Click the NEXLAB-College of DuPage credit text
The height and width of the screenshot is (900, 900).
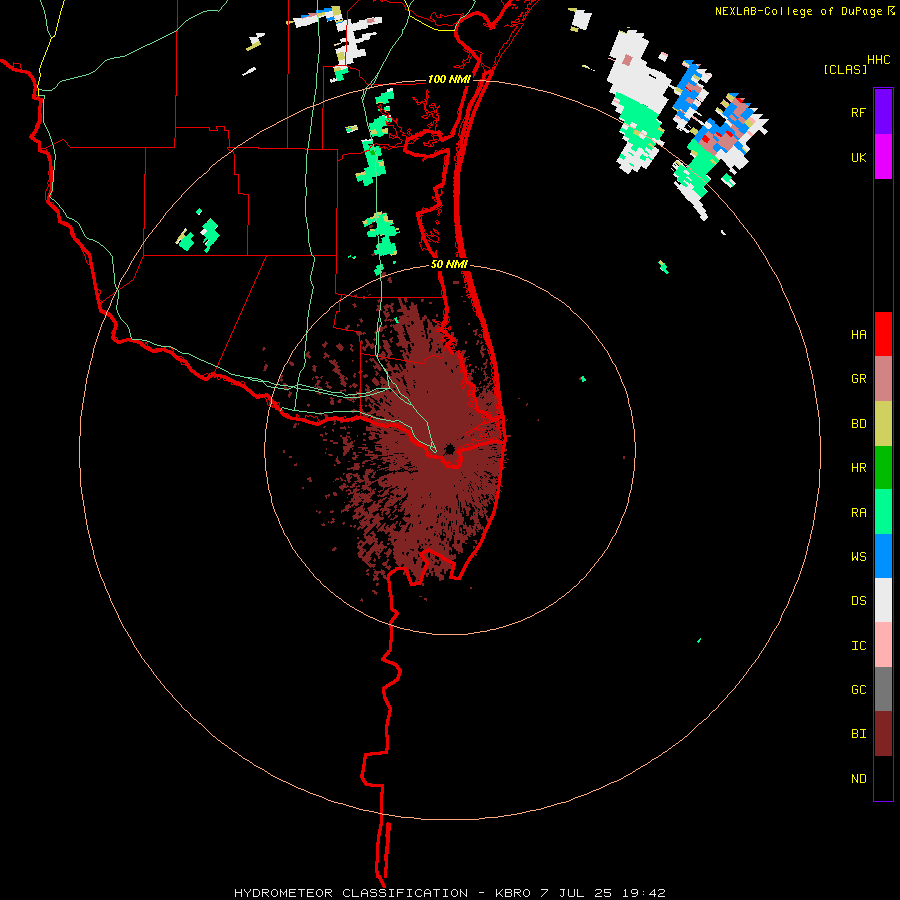coord(800,11)
